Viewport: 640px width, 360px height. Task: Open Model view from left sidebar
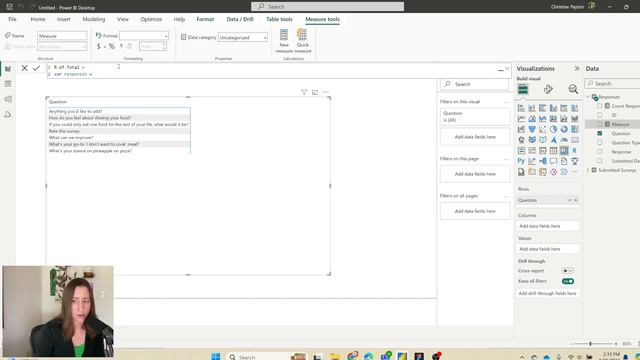8,99
